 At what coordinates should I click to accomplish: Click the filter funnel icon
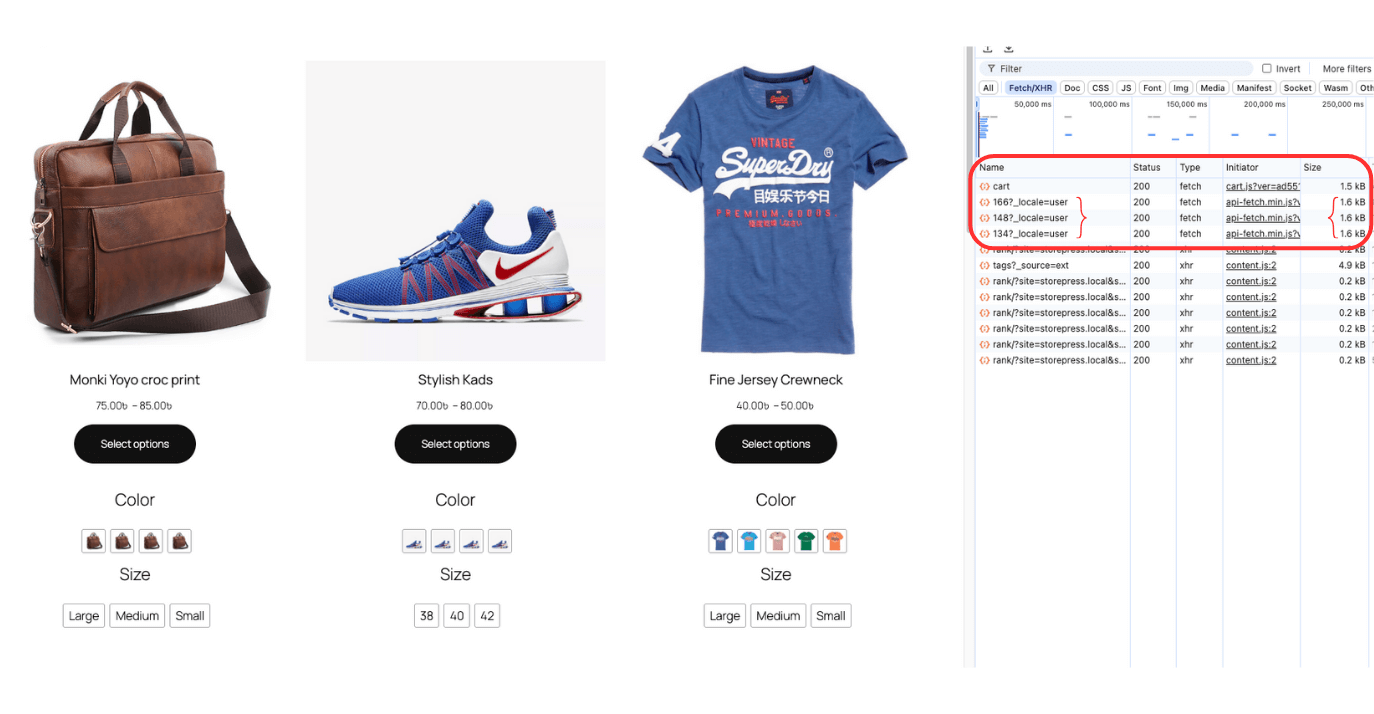coord(991,69)
